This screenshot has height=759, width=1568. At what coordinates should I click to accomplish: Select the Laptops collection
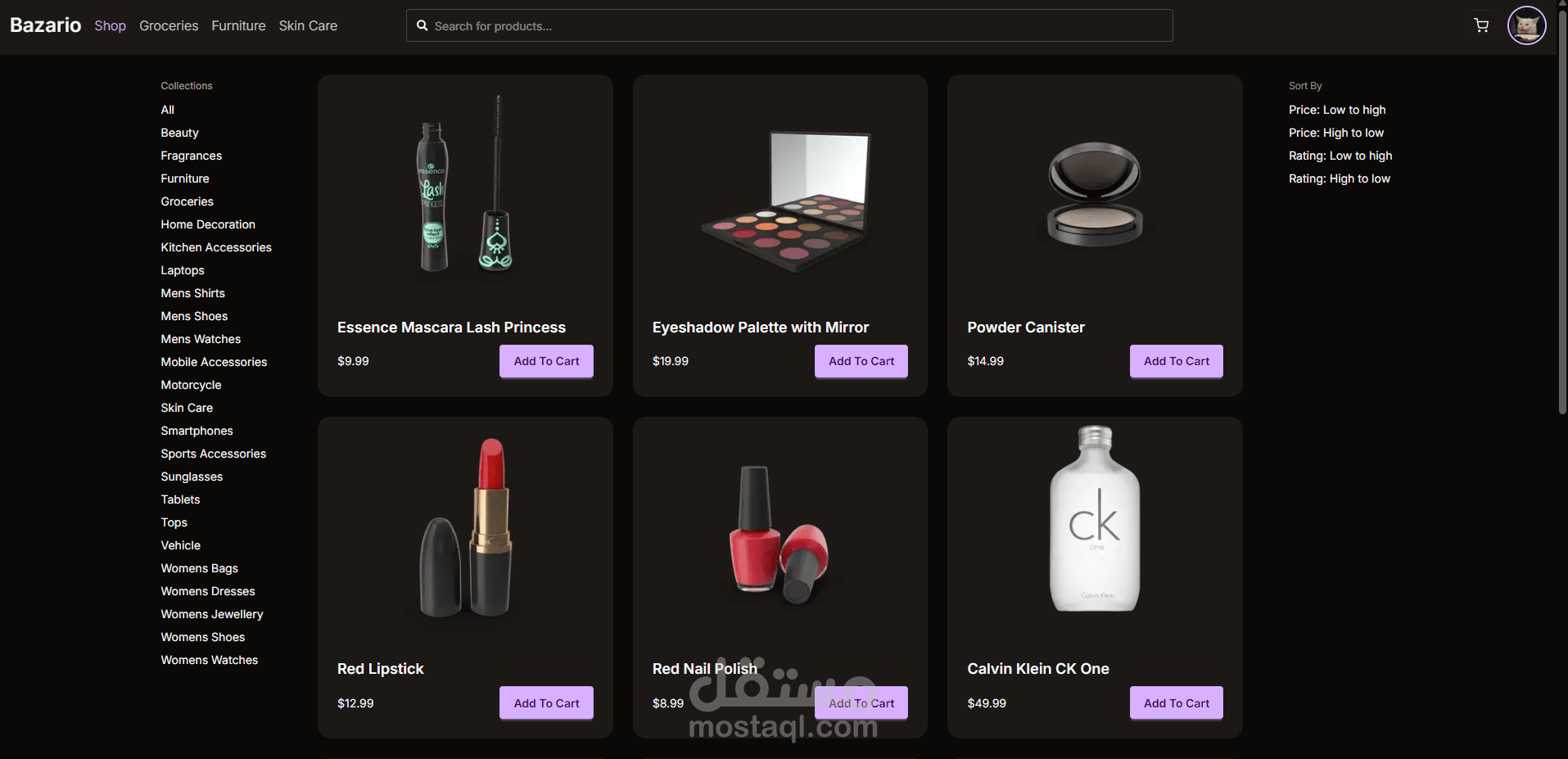[183, 270]
